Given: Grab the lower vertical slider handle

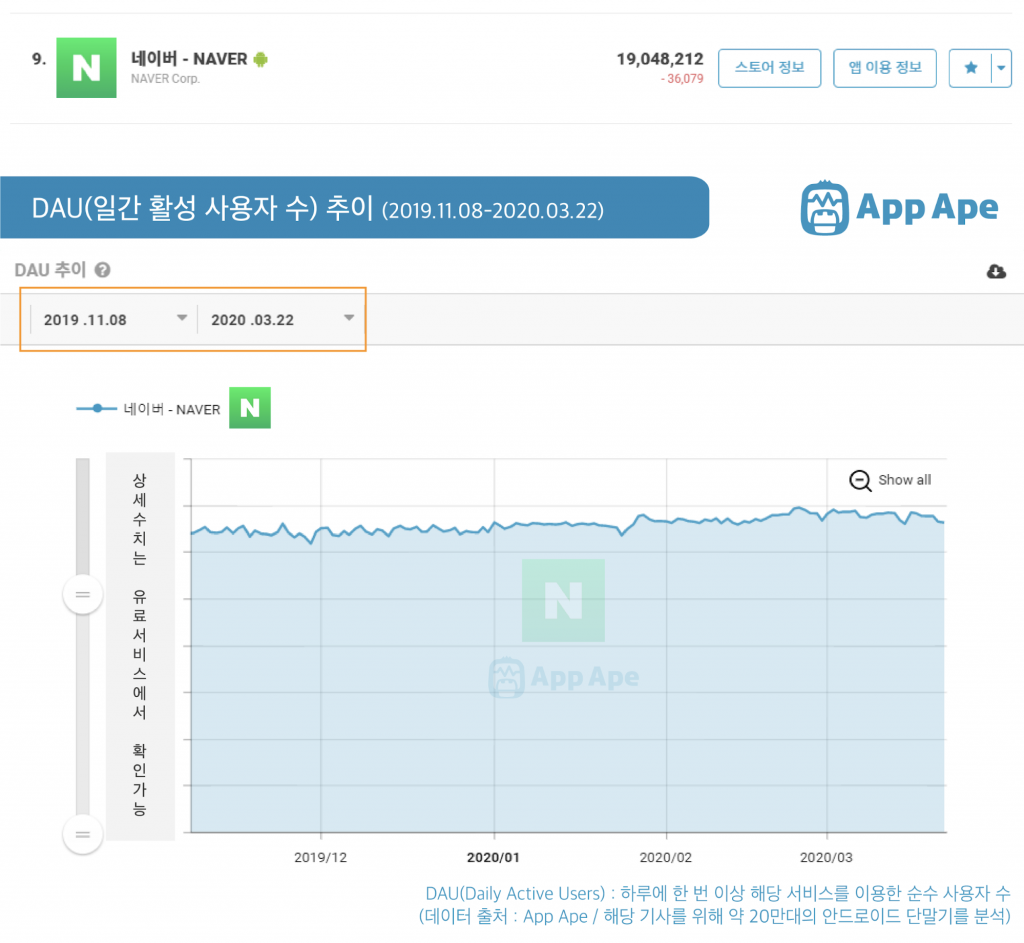Looking at the screenshot, I should click(x=82, y=834).
